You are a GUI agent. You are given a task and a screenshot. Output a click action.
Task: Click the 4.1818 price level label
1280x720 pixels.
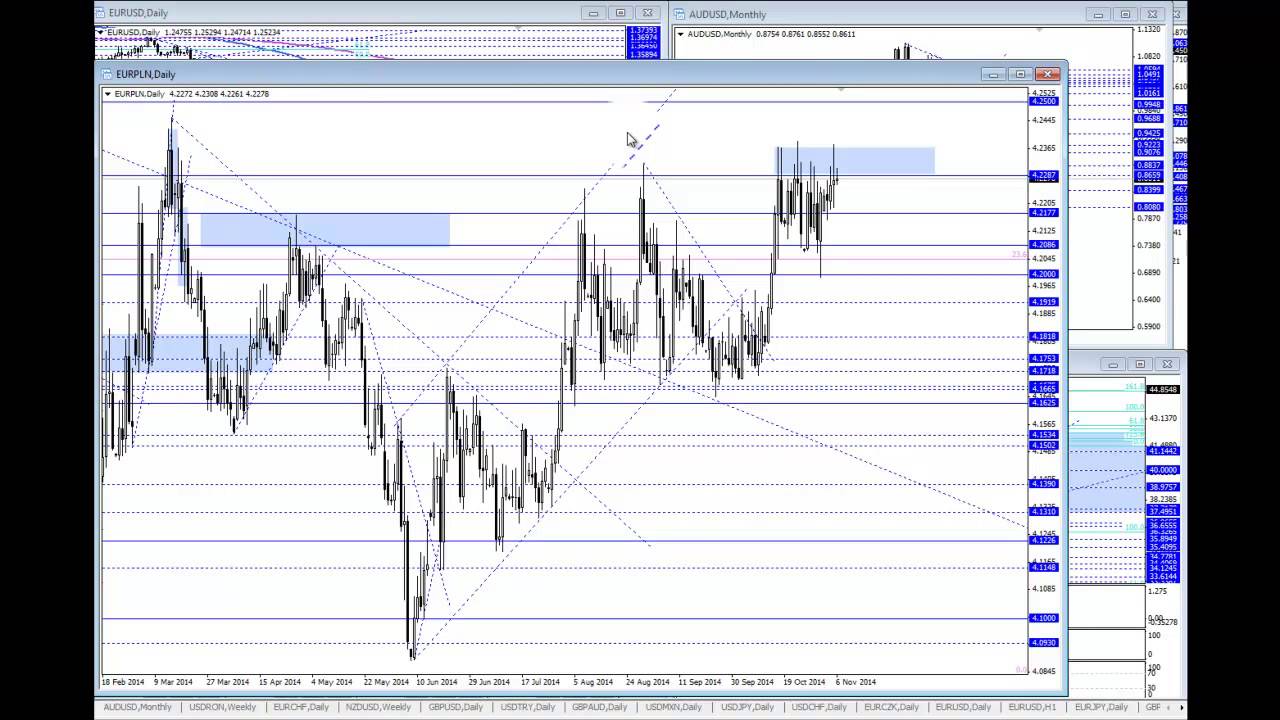[1043, 337]
